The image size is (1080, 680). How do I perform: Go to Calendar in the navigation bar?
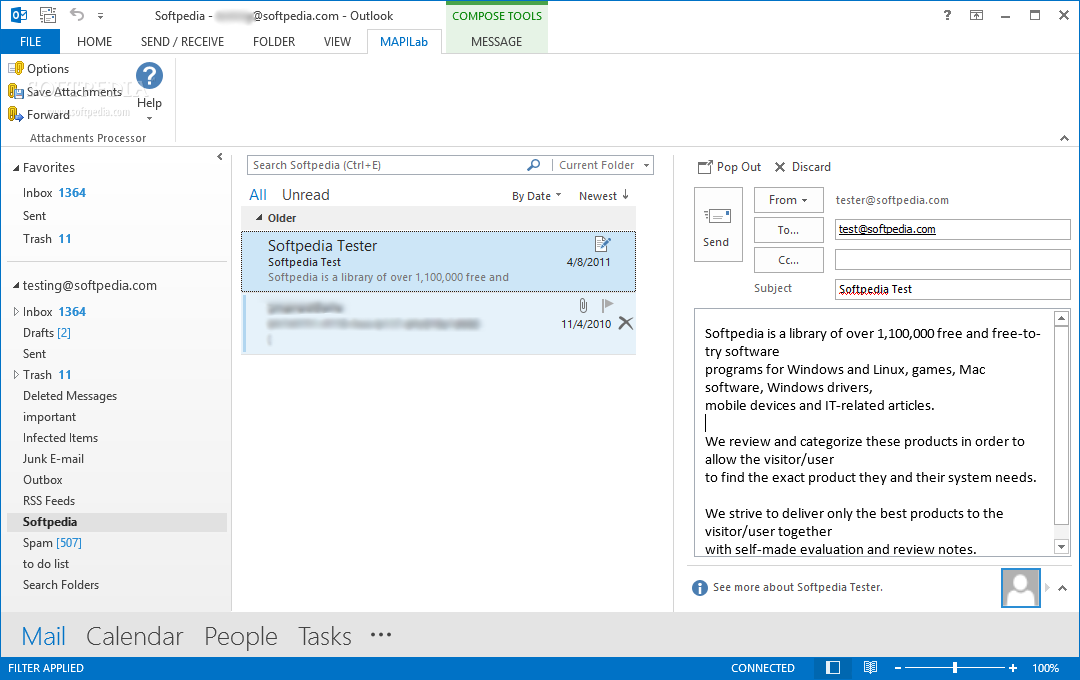pyautogui.click(x=134, y=636)
